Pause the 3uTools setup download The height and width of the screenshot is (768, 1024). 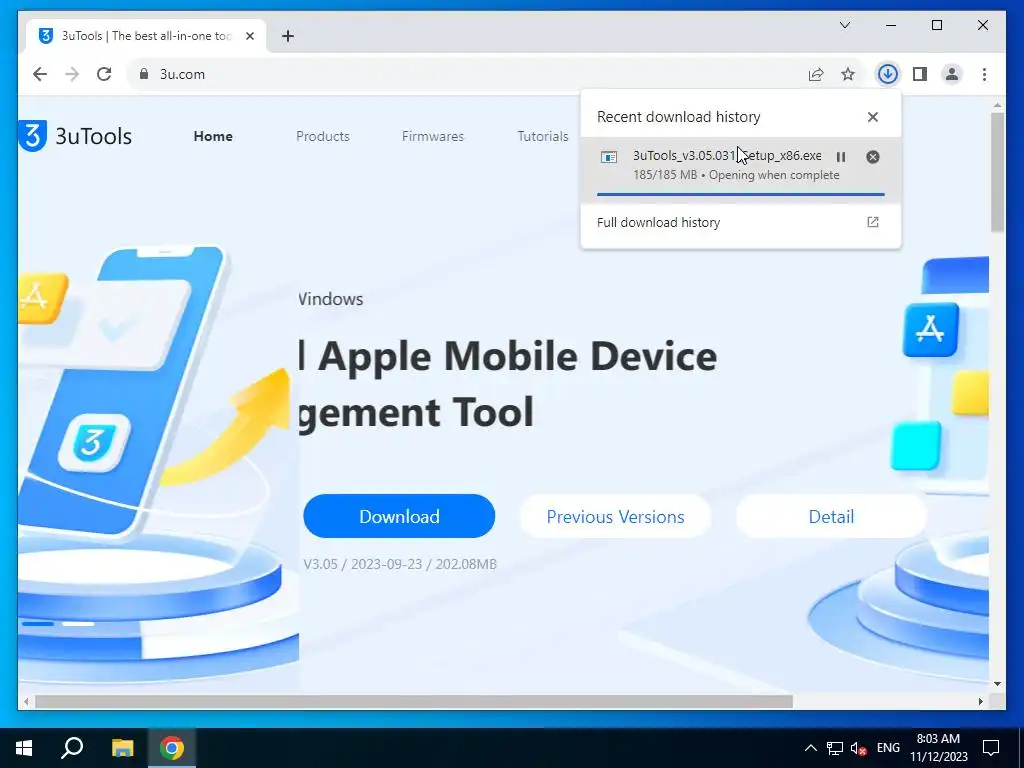click(841, 157)
